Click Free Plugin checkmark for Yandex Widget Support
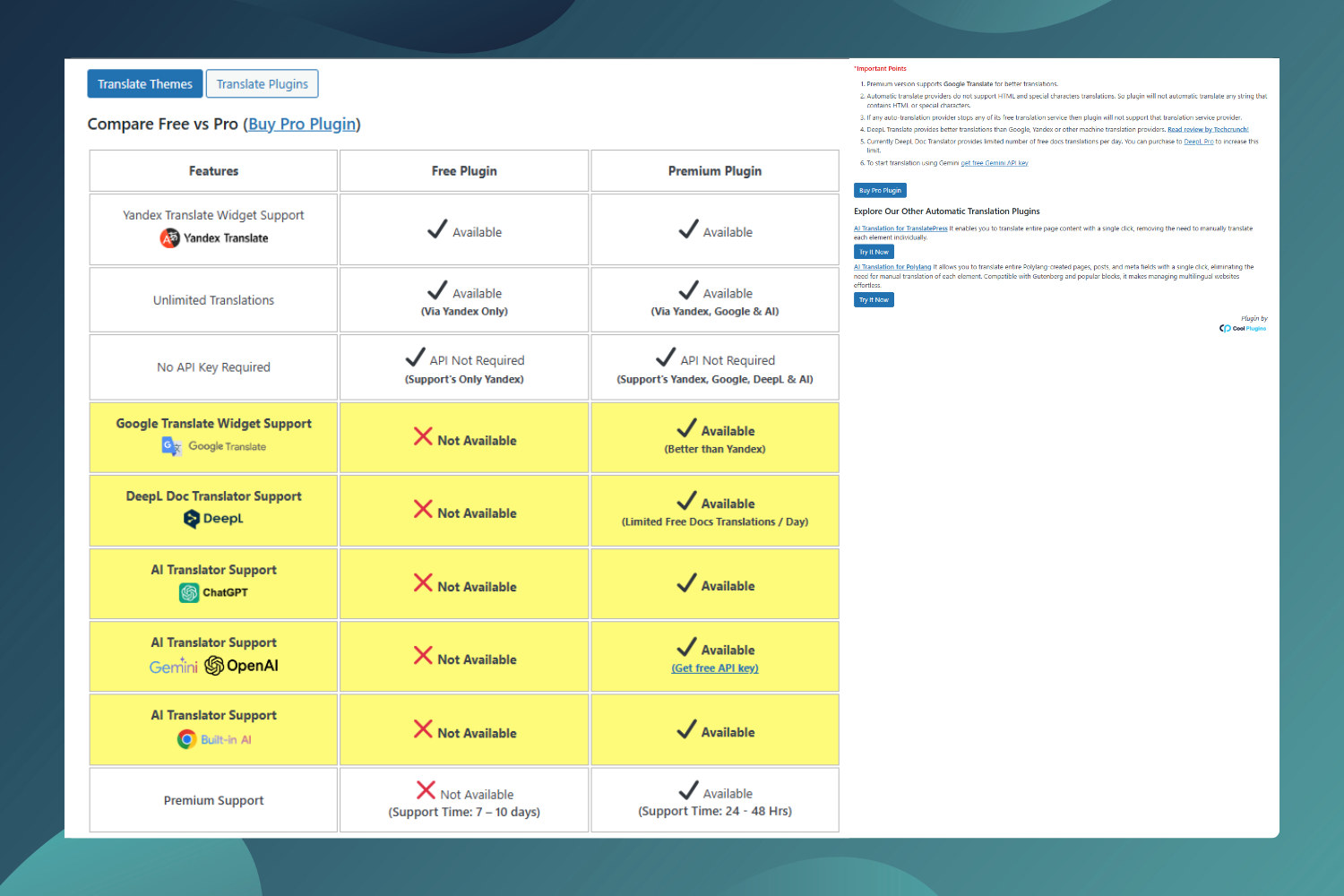 click(437, 229)
